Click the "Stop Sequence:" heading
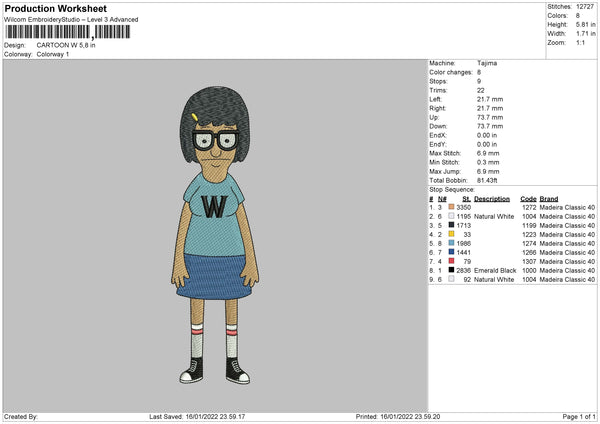The width and height of the screenshot is (600, 424). (x=452, y=189)
